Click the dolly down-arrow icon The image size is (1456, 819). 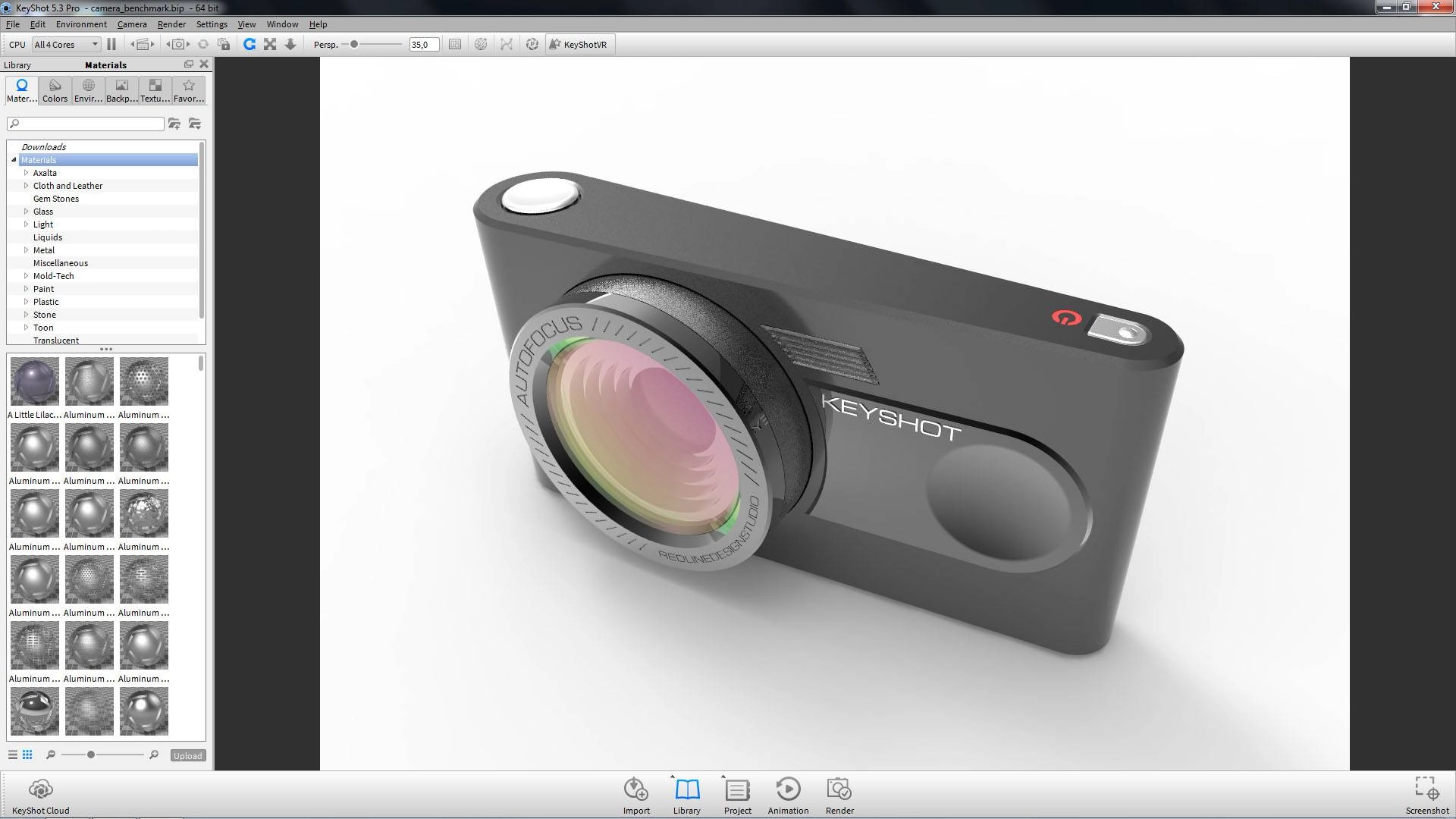pyautogui.click(x=290, y=45)
